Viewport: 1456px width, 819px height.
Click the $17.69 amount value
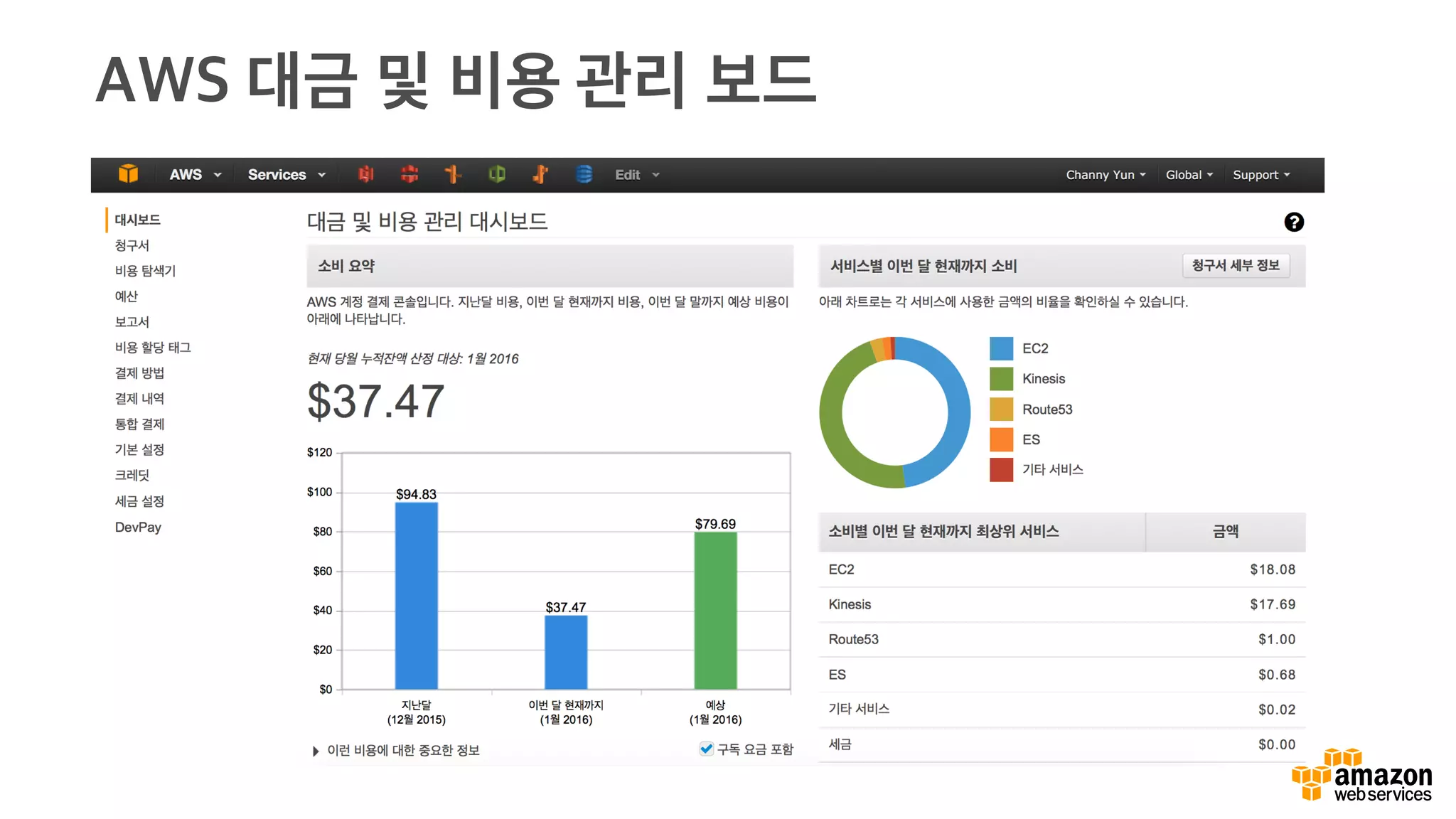tap(1273, 604)
